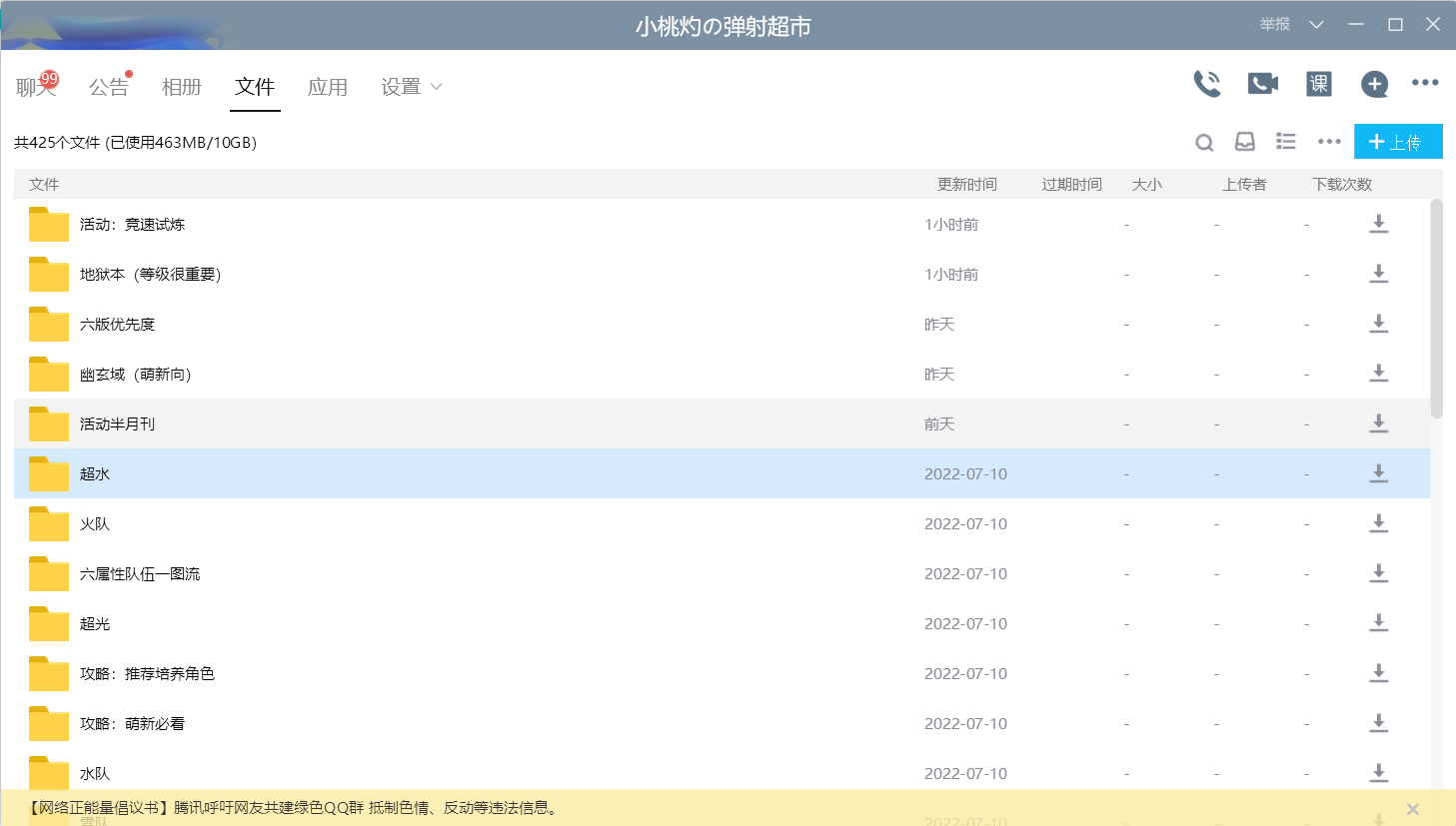Open file toolbar more options dots
Viewport: 1456px width, 826px height.
(x=1329, y=142)
